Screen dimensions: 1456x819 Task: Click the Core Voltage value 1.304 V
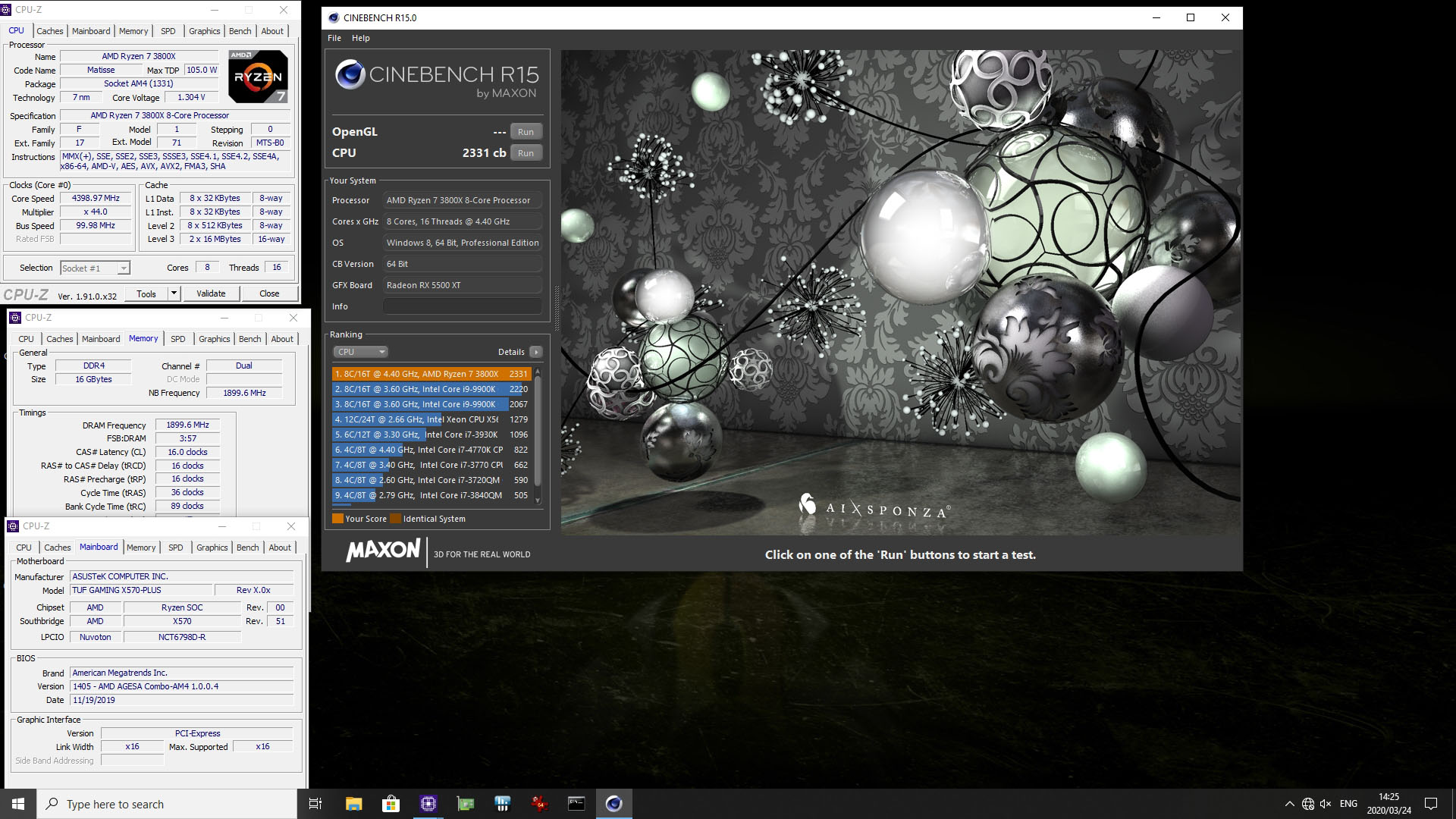[x=191, y=97]
